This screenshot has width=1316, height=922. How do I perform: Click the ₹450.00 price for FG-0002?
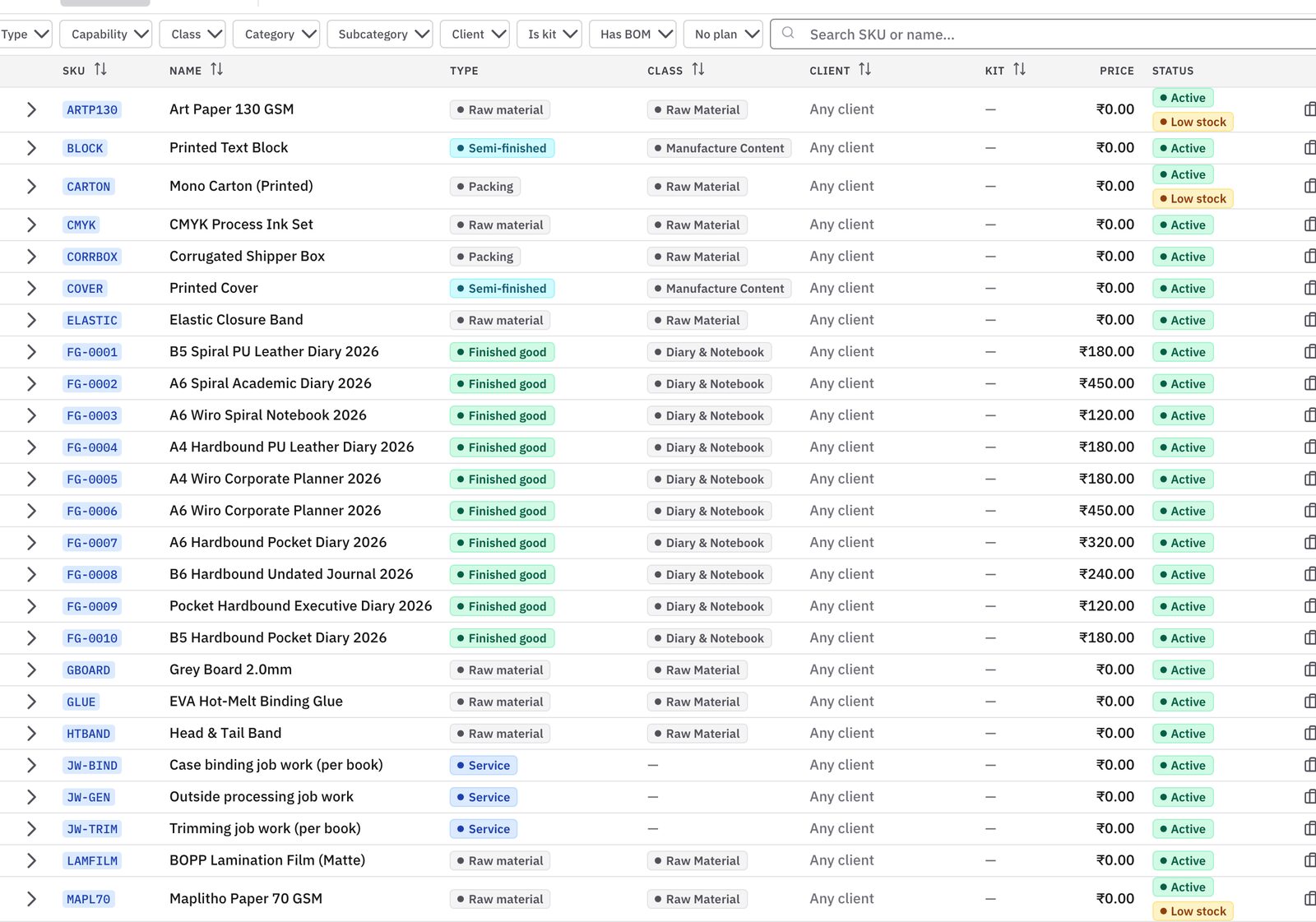(1106, 383)
